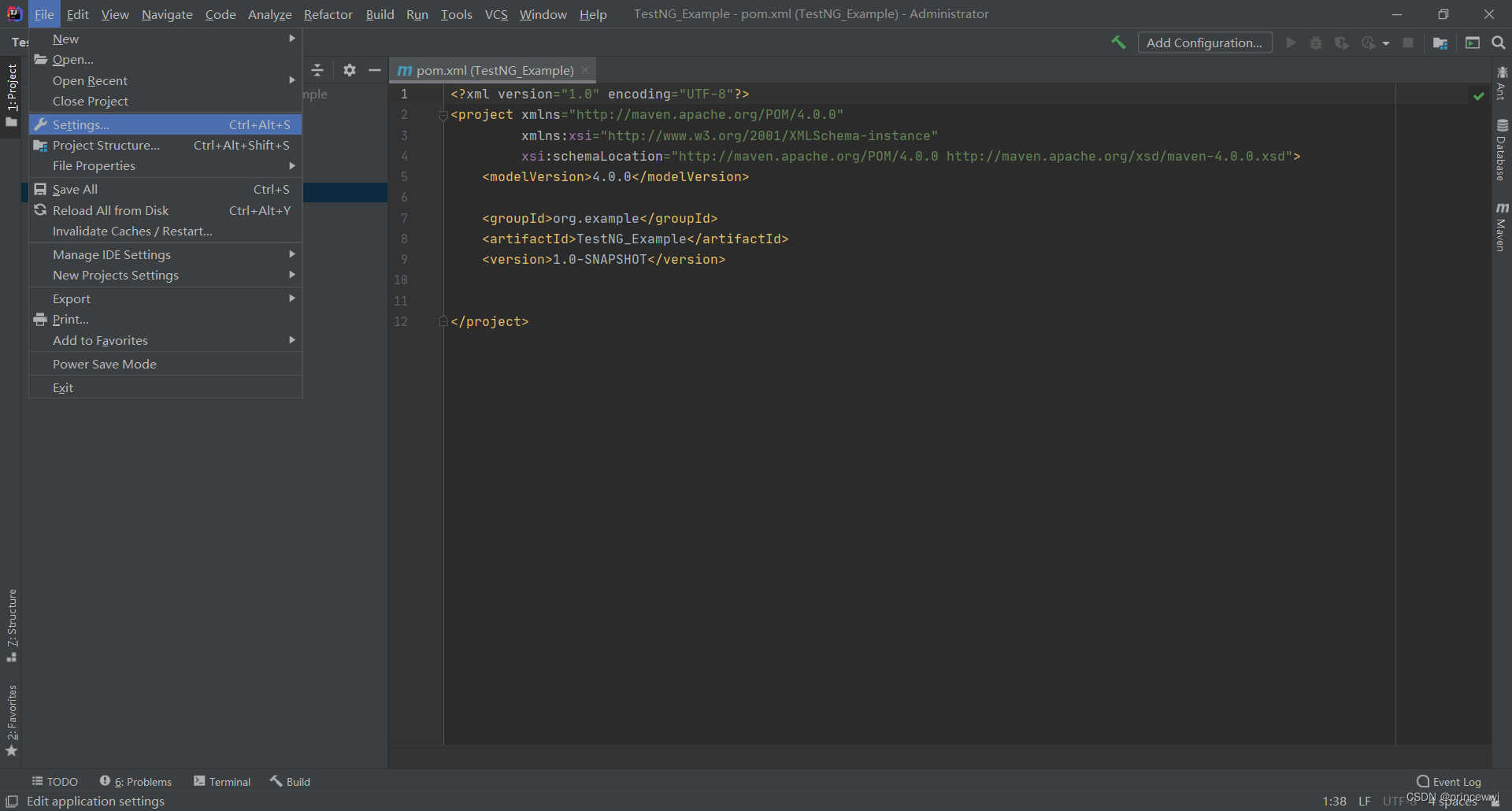Hide the project panel with minus icon
Viewport: 1512px width, 811px height.
pos(375,70)
